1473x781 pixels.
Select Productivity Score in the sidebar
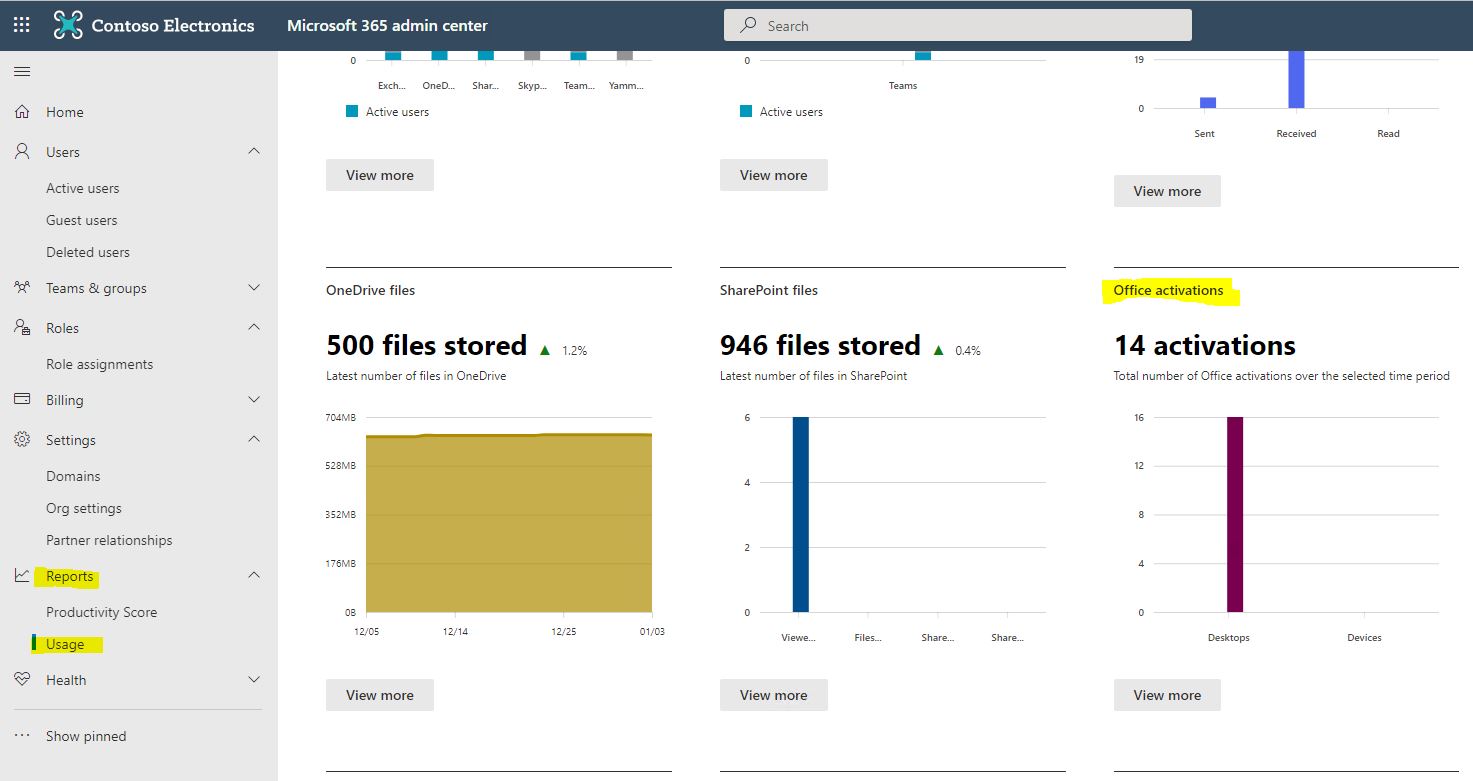click(101, 612)
